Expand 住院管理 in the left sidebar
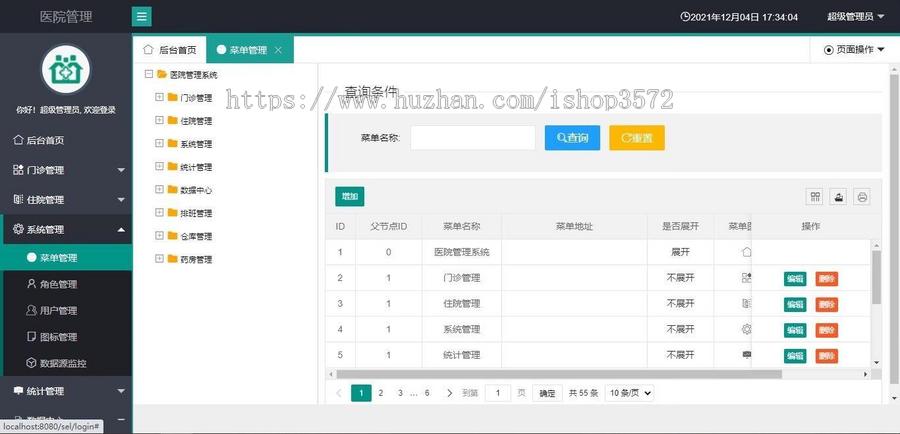Screen dimensions: 900x434 click(x=66, y=200)
